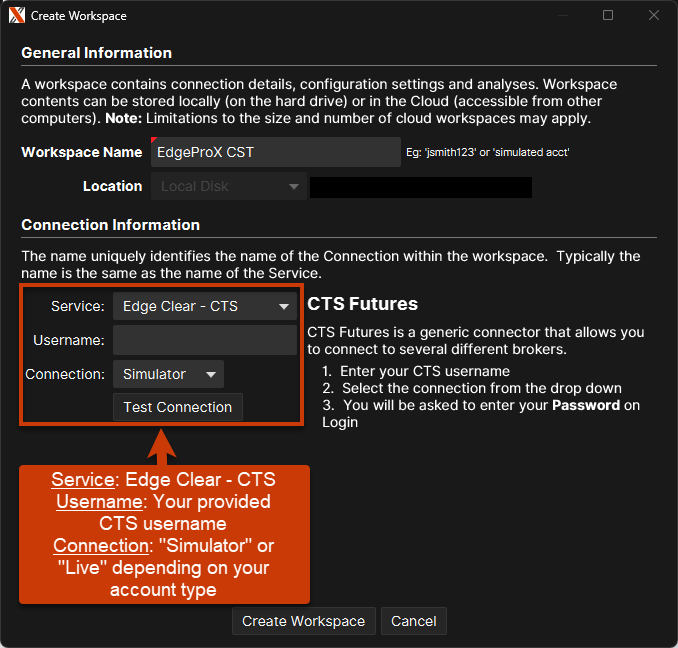Click the Workspace Name field containing EdgeProX CST
This screenshot has width=678, height=648.
tap(276, 153)
